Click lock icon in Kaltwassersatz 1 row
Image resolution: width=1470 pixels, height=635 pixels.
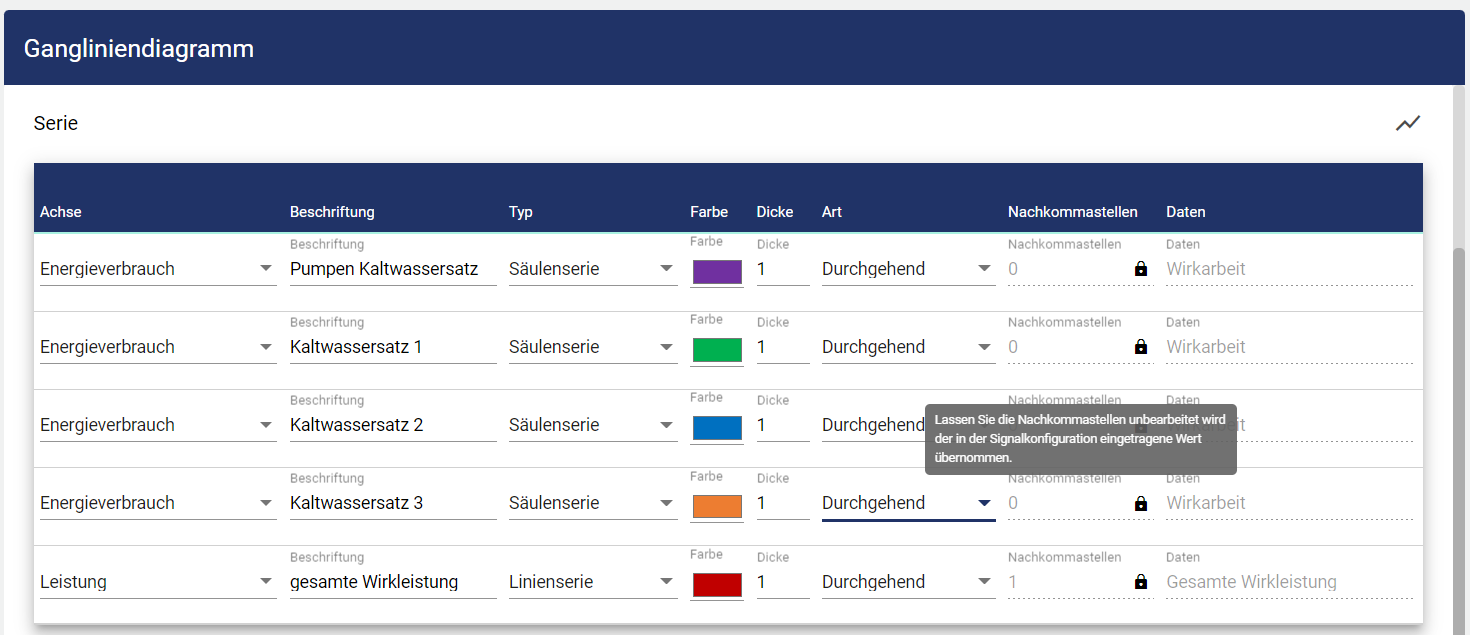1140,347
